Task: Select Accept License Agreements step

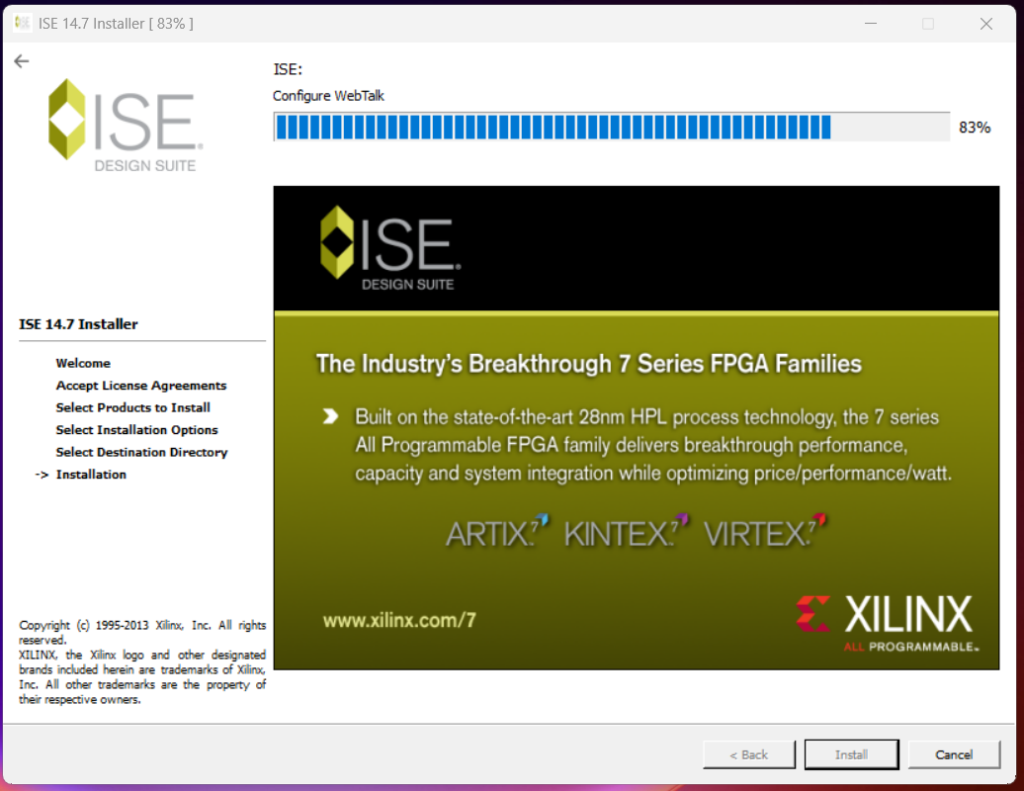Action: (141, 385)
